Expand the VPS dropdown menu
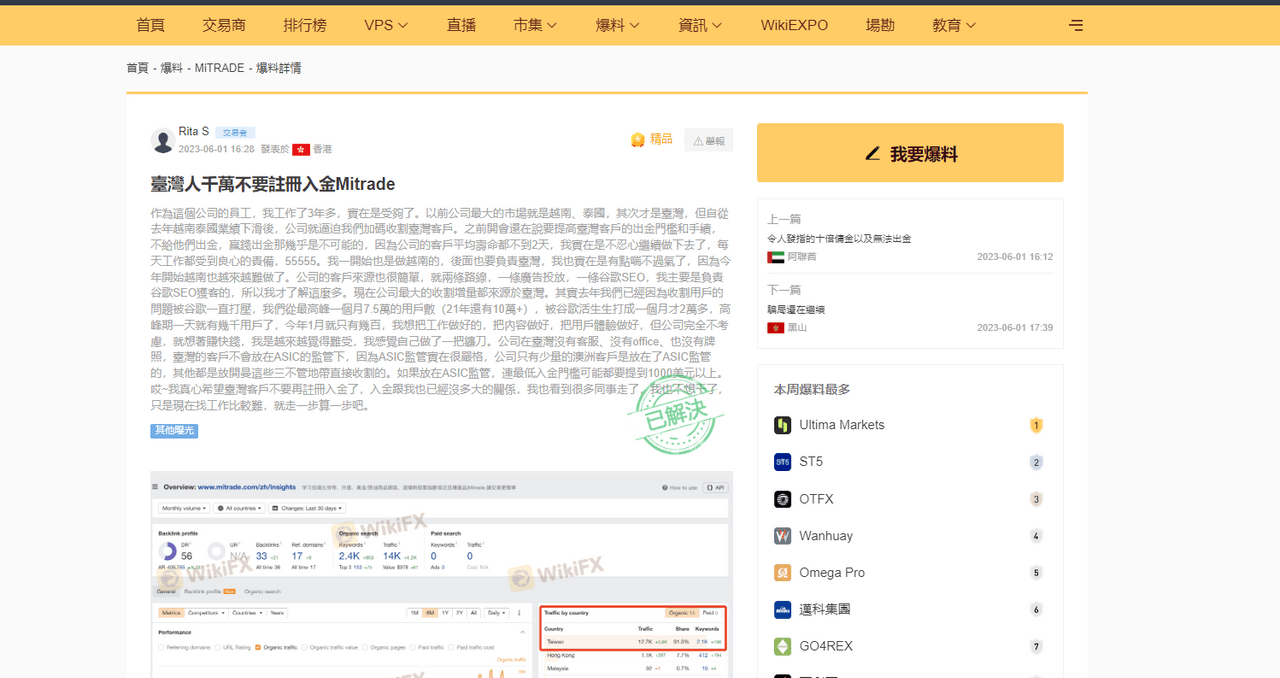The image size is (1280, 678). [386, 25]
